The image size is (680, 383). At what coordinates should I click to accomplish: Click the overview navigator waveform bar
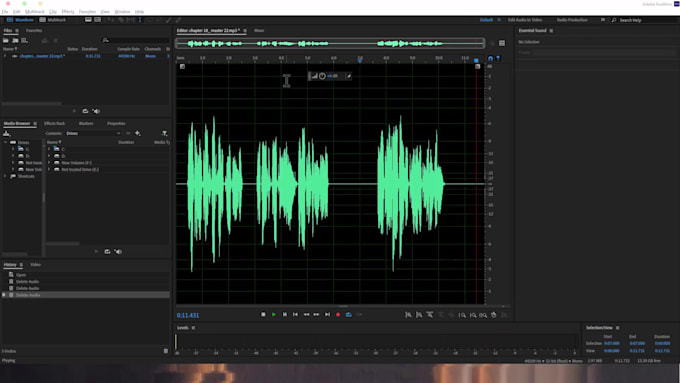point(330,43)
